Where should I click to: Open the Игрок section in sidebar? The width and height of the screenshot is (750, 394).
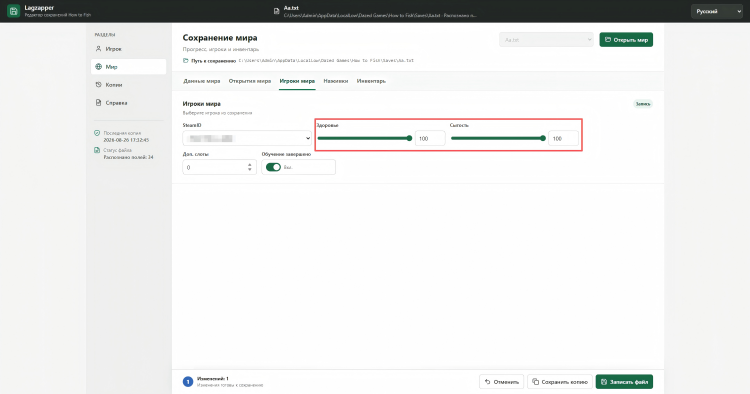pyautogui.click(x=128, y=49)
